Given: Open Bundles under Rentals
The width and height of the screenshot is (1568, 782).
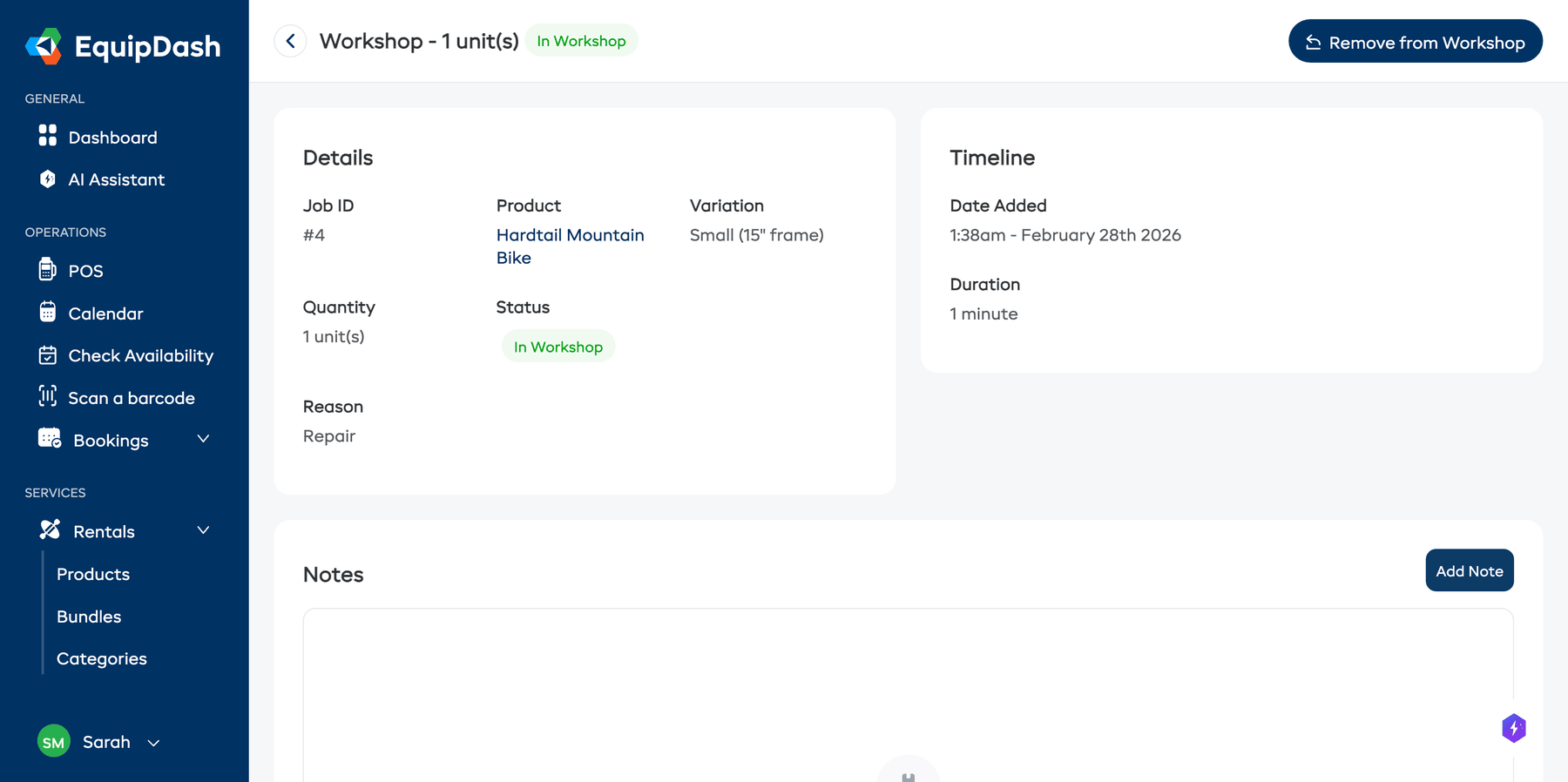Looking at the screenshot, I should click(x=89, y=617).
